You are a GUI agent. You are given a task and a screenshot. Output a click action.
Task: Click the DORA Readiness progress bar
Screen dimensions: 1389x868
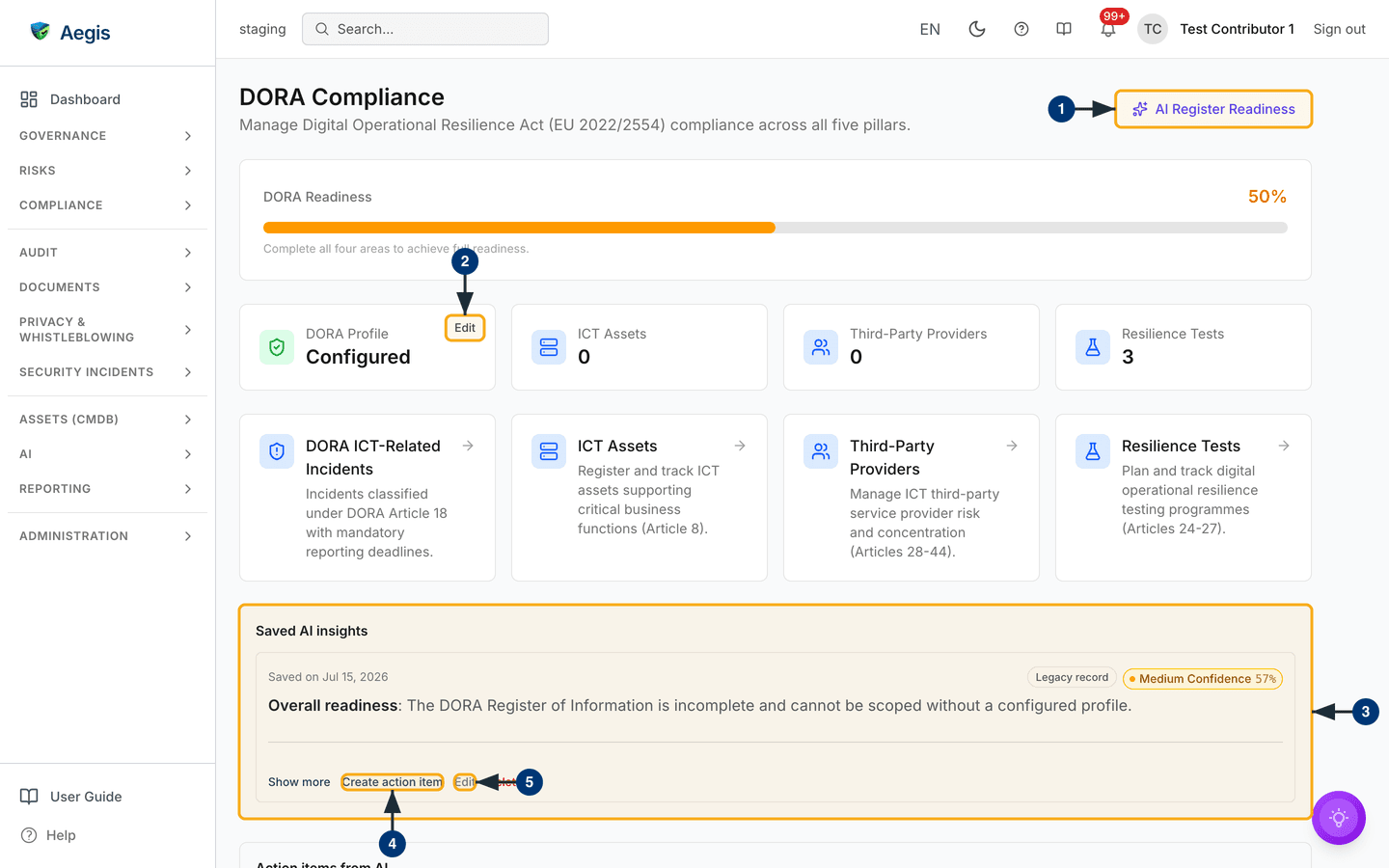tap(776, 228)
